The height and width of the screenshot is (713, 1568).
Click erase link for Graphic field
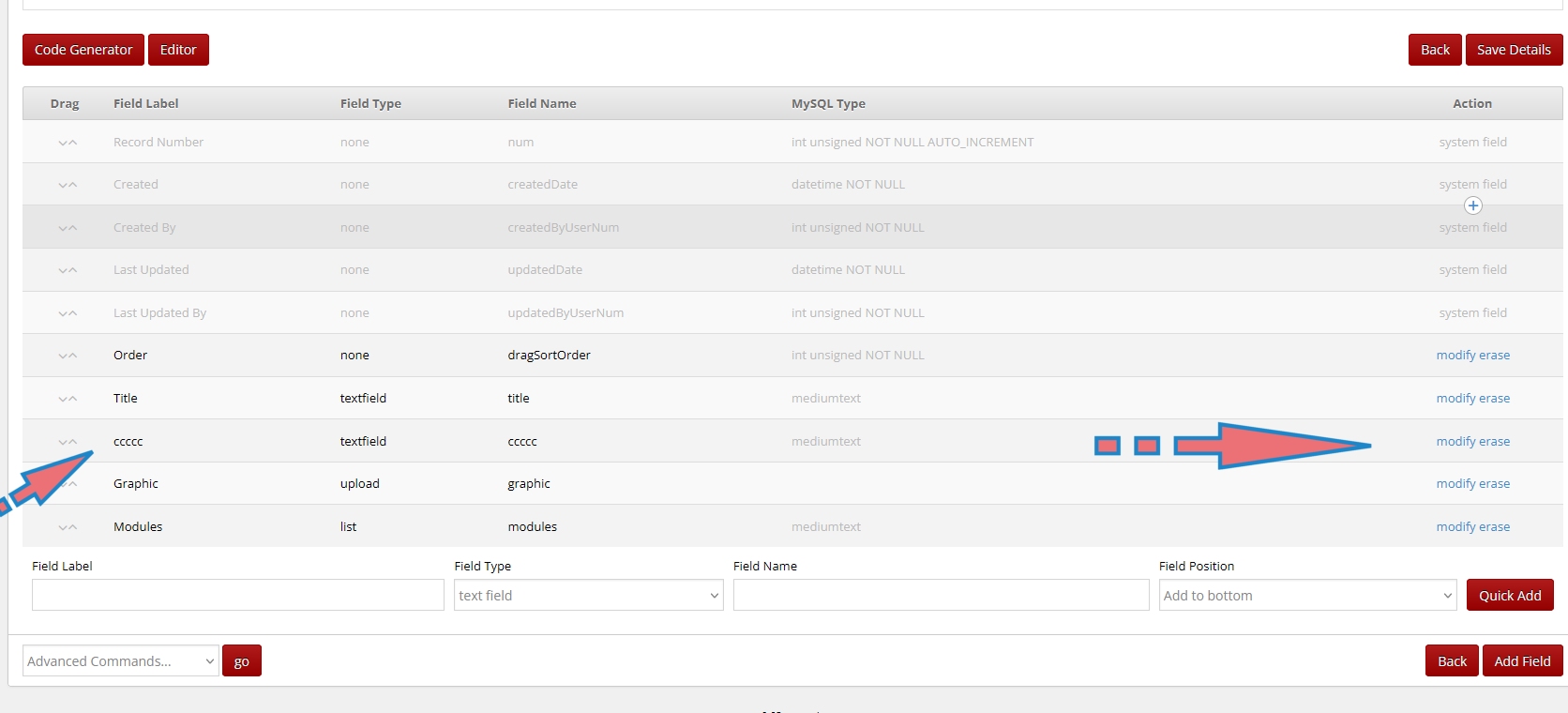1495,484
